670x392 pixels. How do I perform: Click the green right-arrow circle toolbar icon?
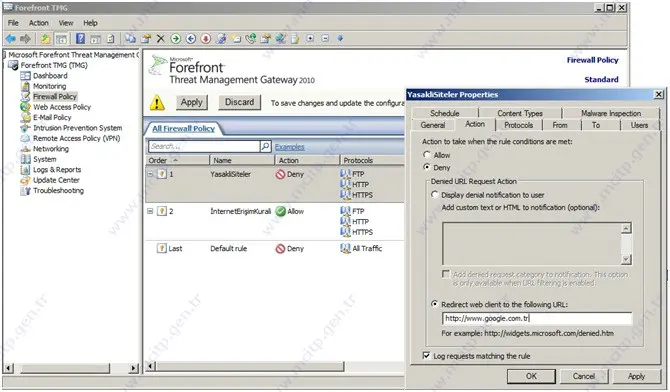176,39
